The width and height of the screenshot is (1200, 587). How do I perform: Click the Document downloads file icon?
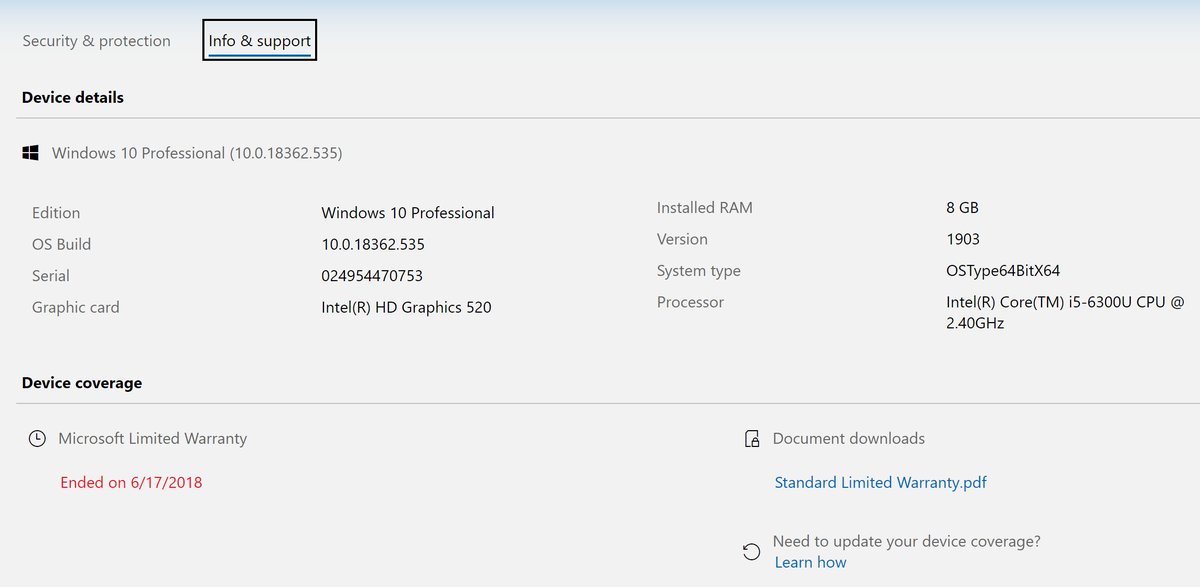(x=752, y=439)
